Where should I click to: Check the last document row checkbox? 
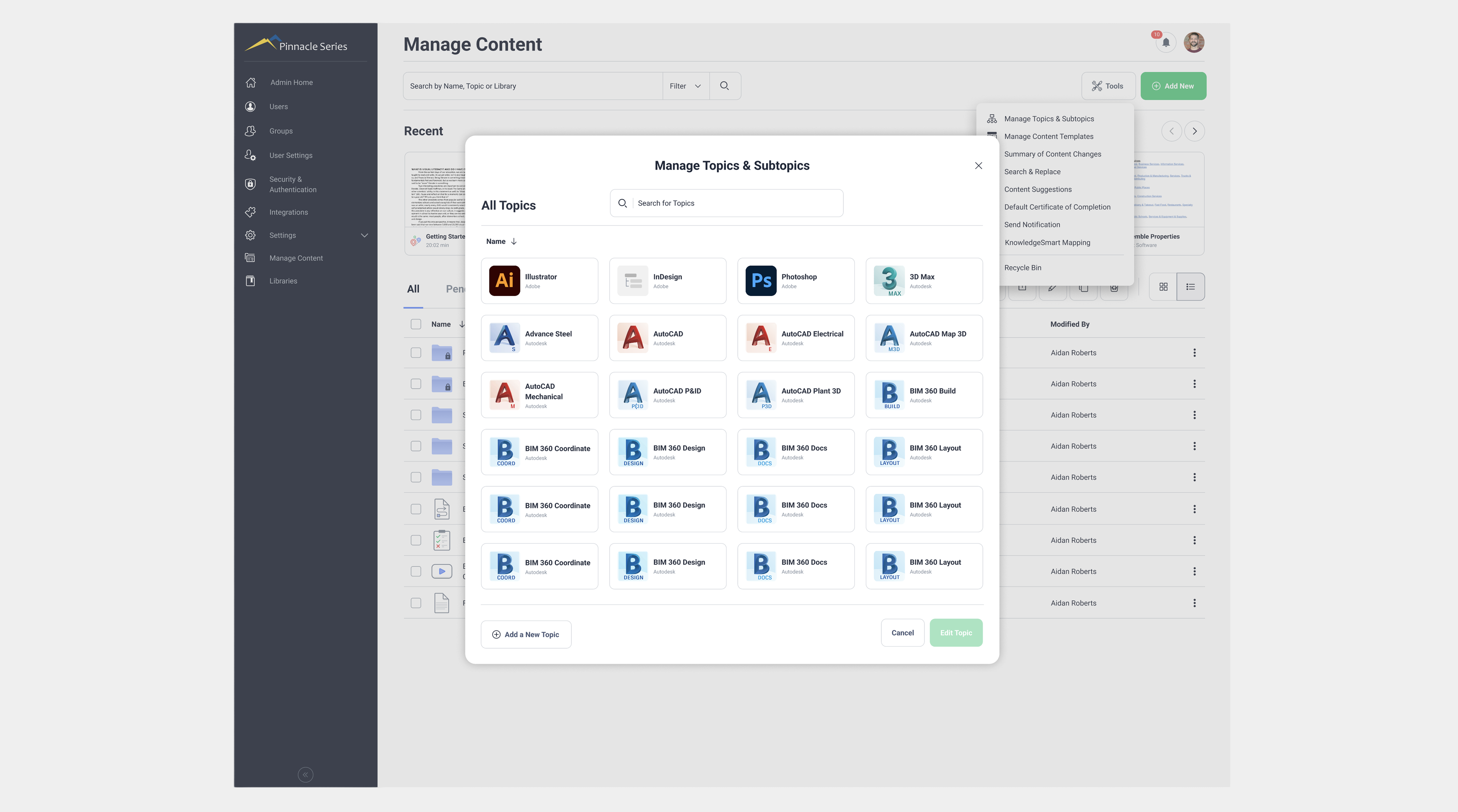[416, 603]
